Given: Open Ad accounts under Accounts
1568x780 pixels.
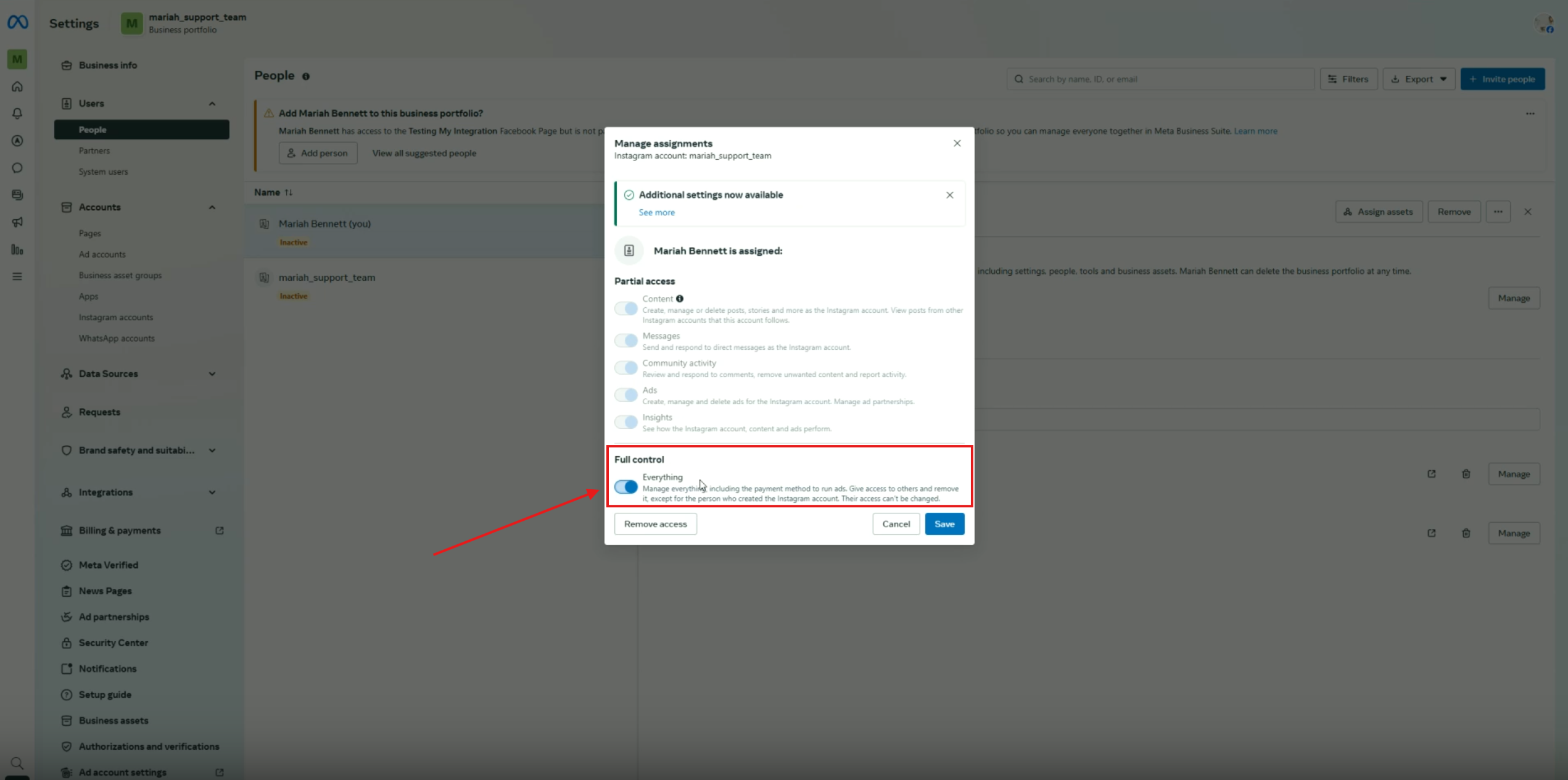Looking at the screenshot, I should click(x=102, y=254).
